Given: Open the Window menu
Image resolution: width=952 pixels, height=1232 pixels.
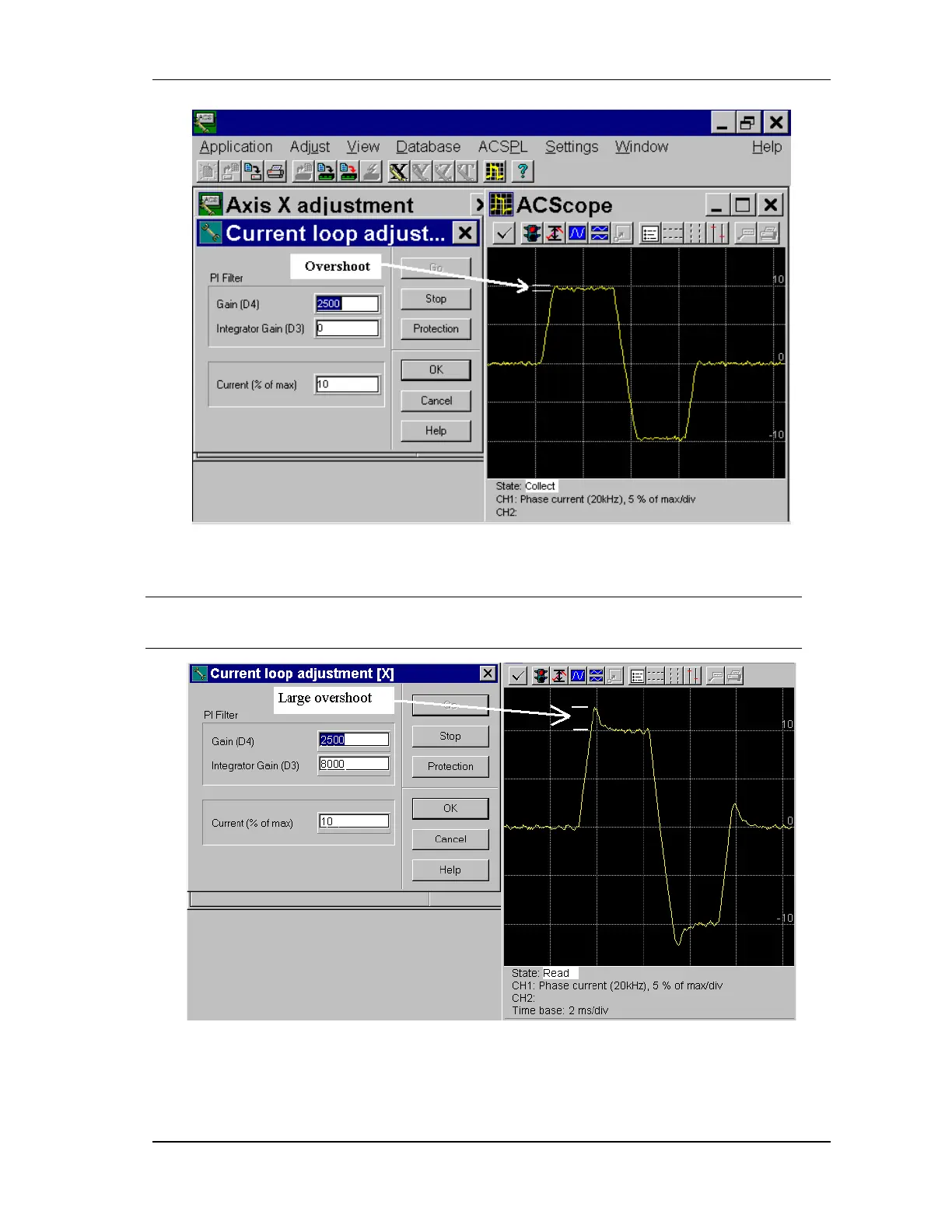Looking at the screenshot, I should point(642,147).
